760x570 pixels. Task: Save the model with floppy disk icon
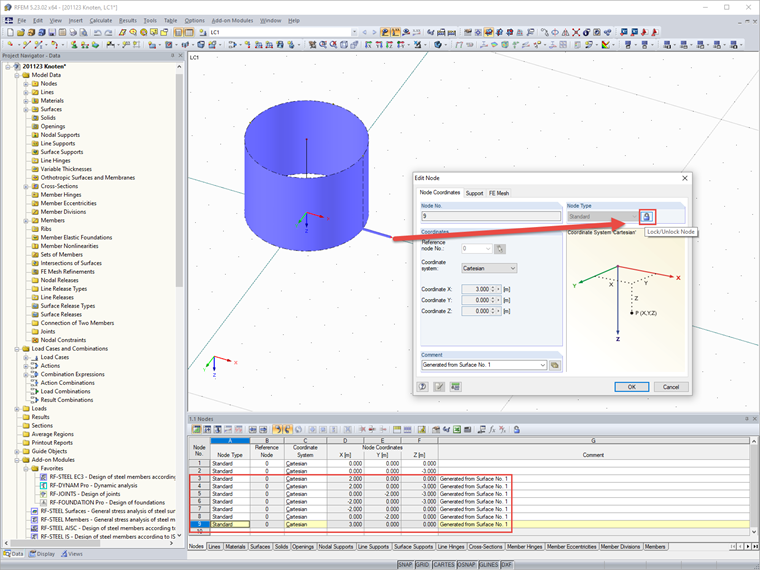point(52,32)
